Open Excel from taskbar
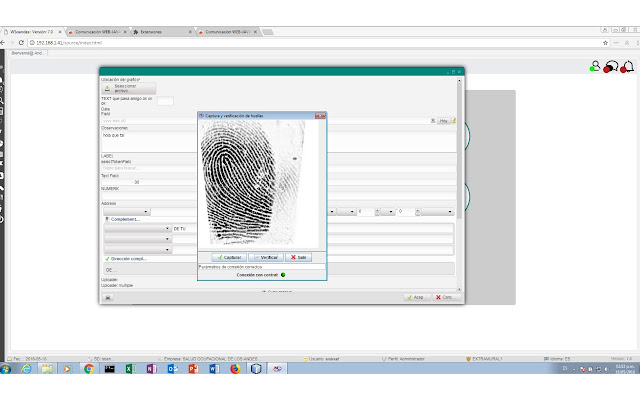 pos(130,369)
